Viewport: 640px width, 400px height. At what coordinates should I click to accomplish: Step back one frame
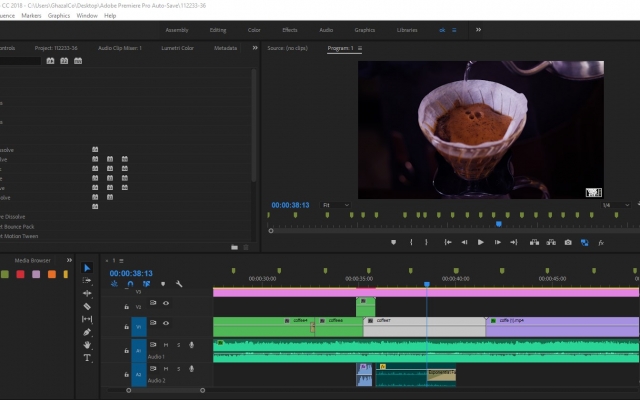tap(464, 242)
